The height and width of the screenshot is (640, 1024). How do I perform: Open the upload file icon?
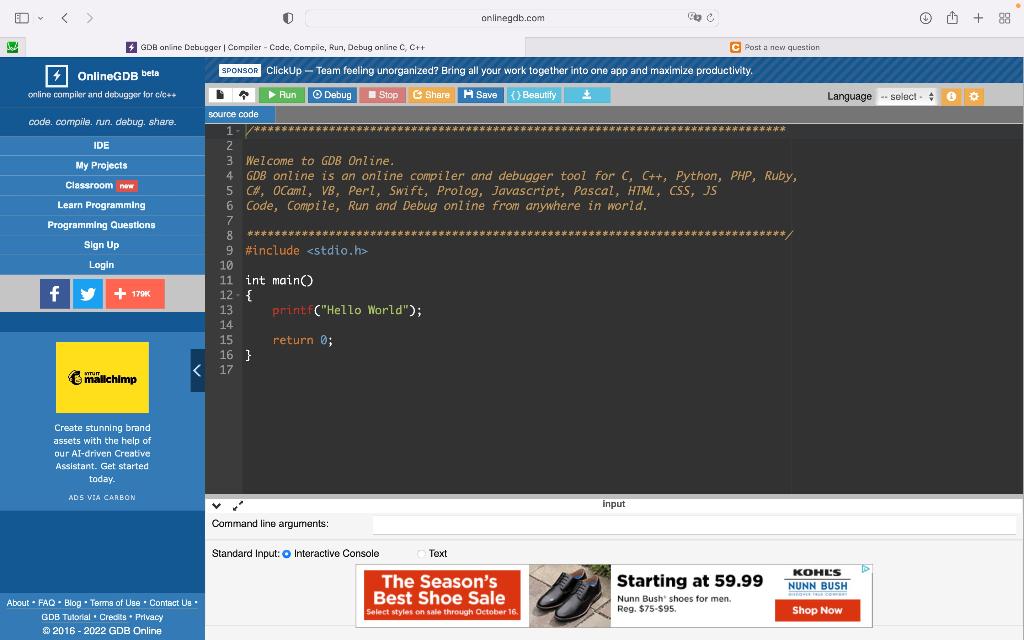(246, 94)
